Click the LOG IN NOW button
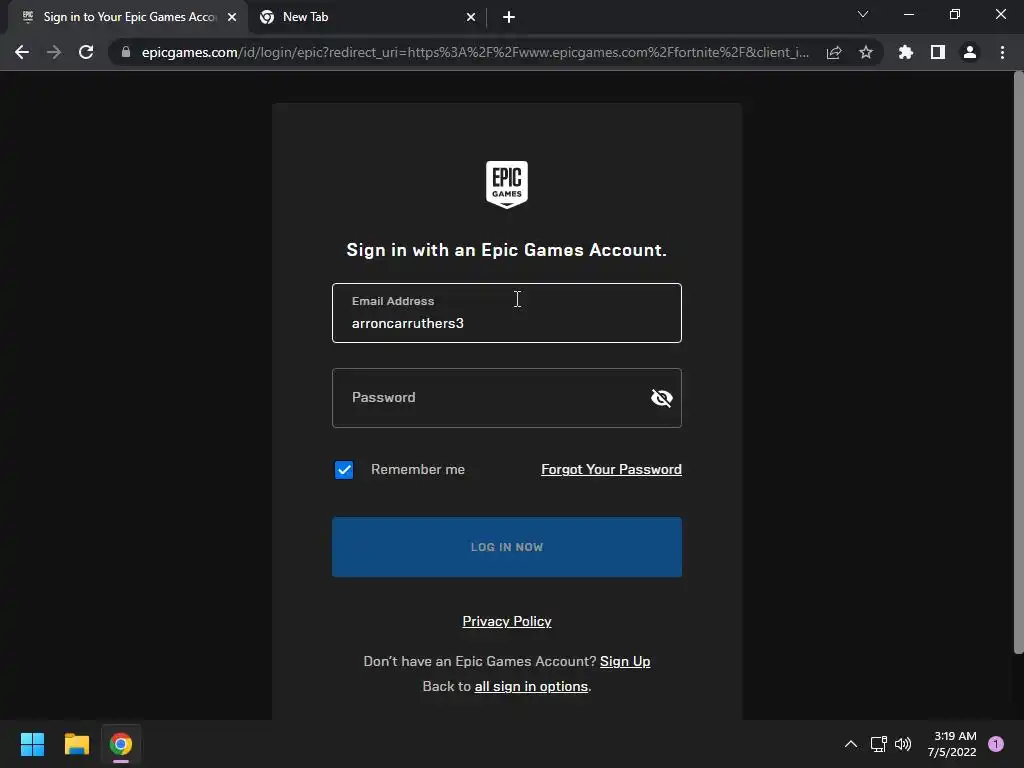 [507, 547]
